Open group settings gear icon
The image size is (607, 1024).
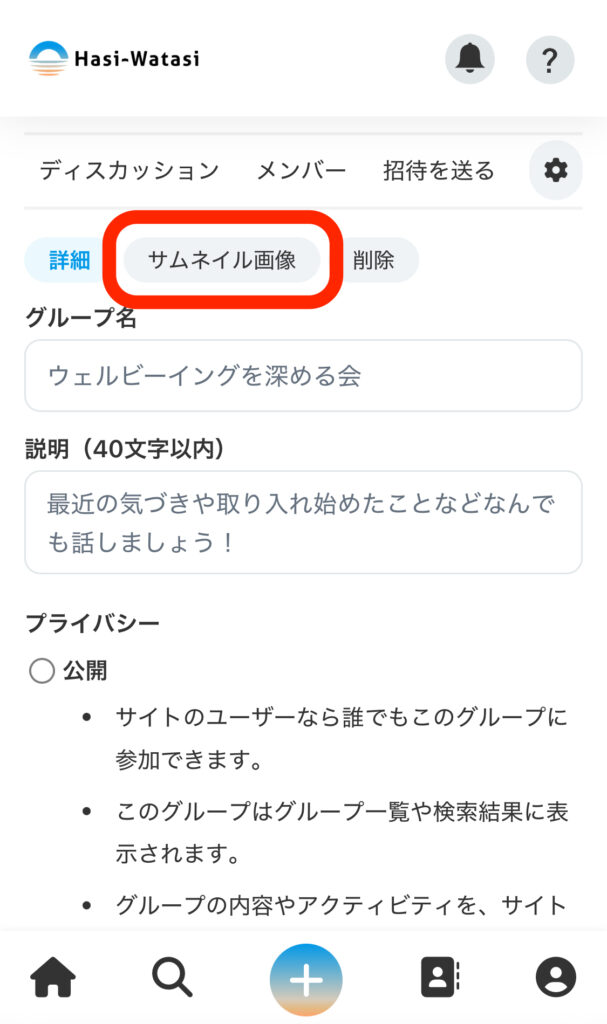[555, 171]
